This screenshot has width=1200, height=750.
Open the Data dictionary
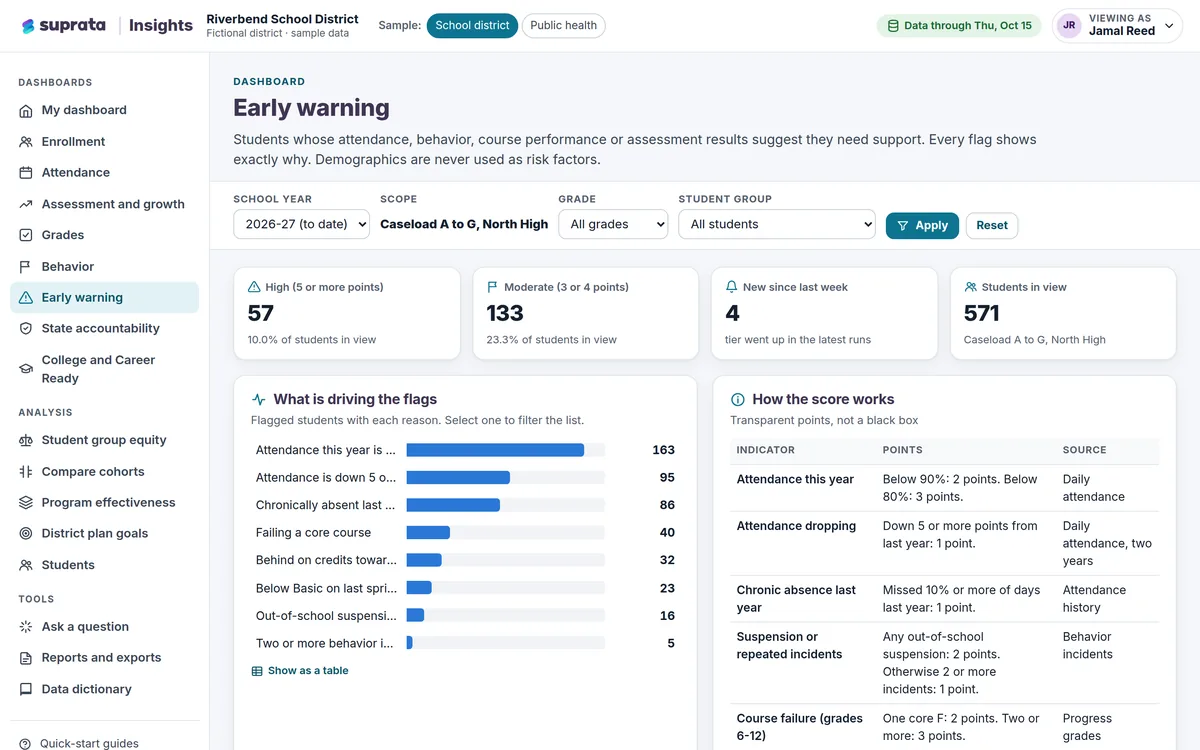point(104,689)
